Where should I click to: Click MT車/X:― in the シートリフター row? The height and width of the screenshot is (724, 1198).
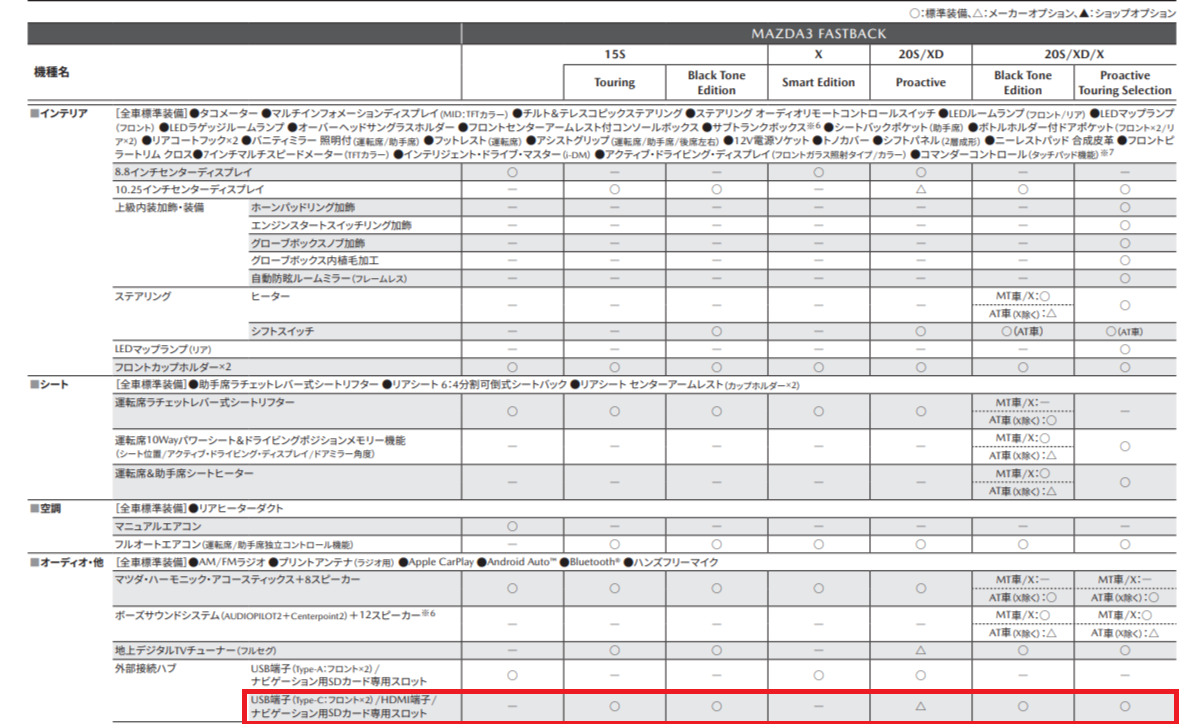[x=1023, y=402]
